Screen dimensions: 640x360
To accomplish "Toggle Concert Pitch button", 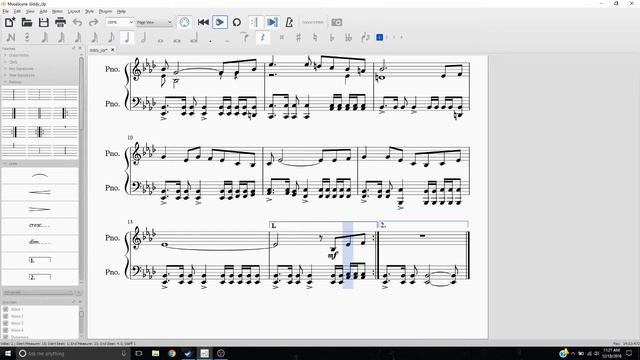I will pyautogui.click(x=313, y=22).
